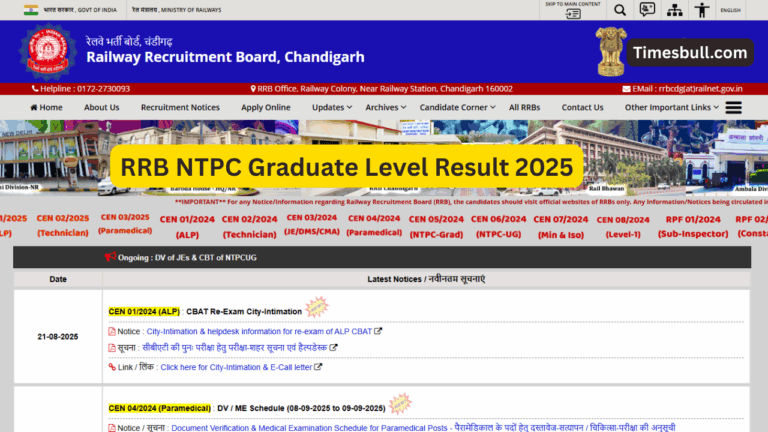This screenshot has height=432, width=768.
Task: Open City-Intimation & helpdesk information notice
Action: (x=259, y=332)
